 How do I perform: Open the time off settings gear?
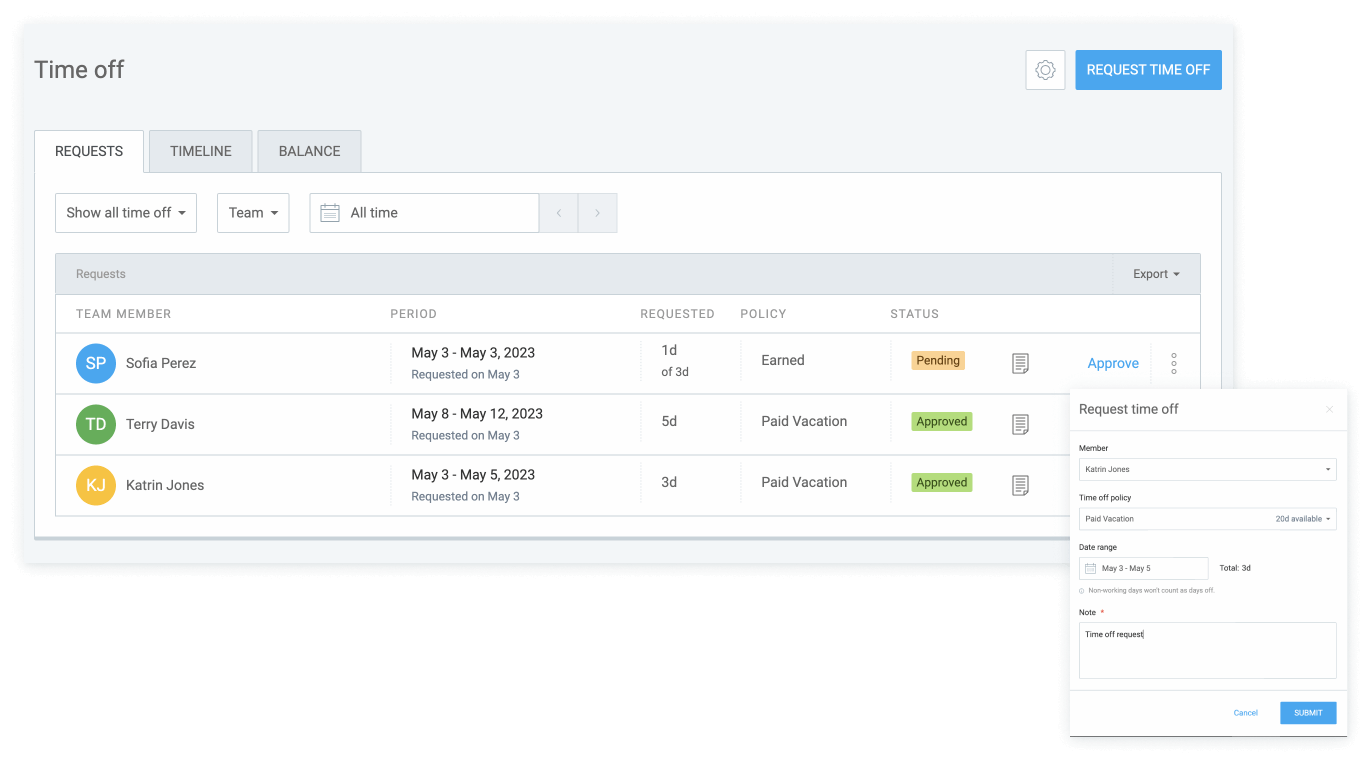tap(1045, 69)
